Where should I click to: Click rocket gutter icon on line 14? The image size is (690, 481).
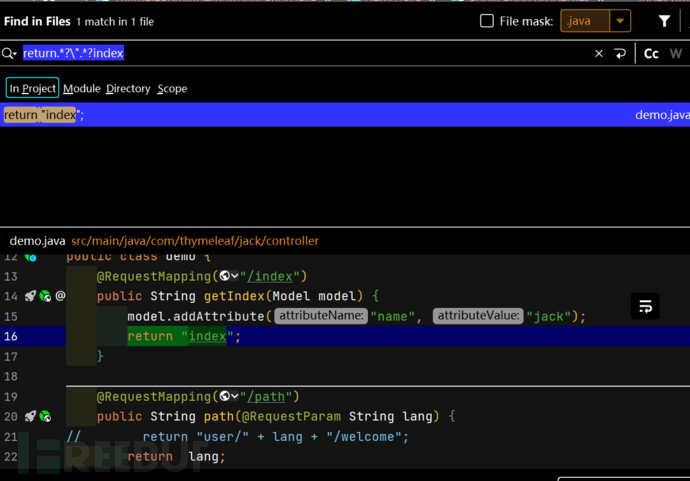(x=30, y=296)
